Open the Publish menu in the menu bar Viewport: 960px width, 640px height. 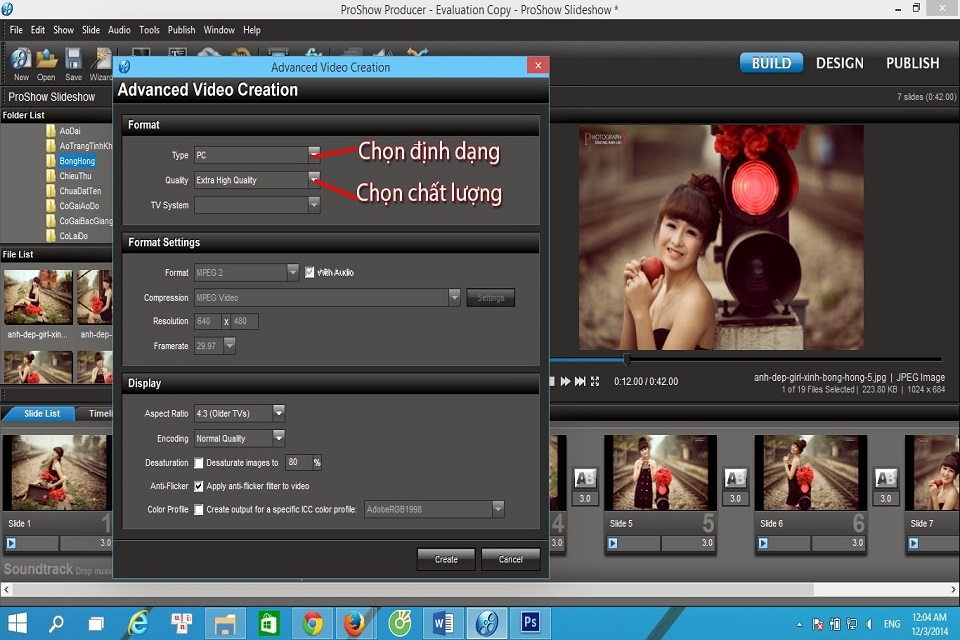click(181, 29)
